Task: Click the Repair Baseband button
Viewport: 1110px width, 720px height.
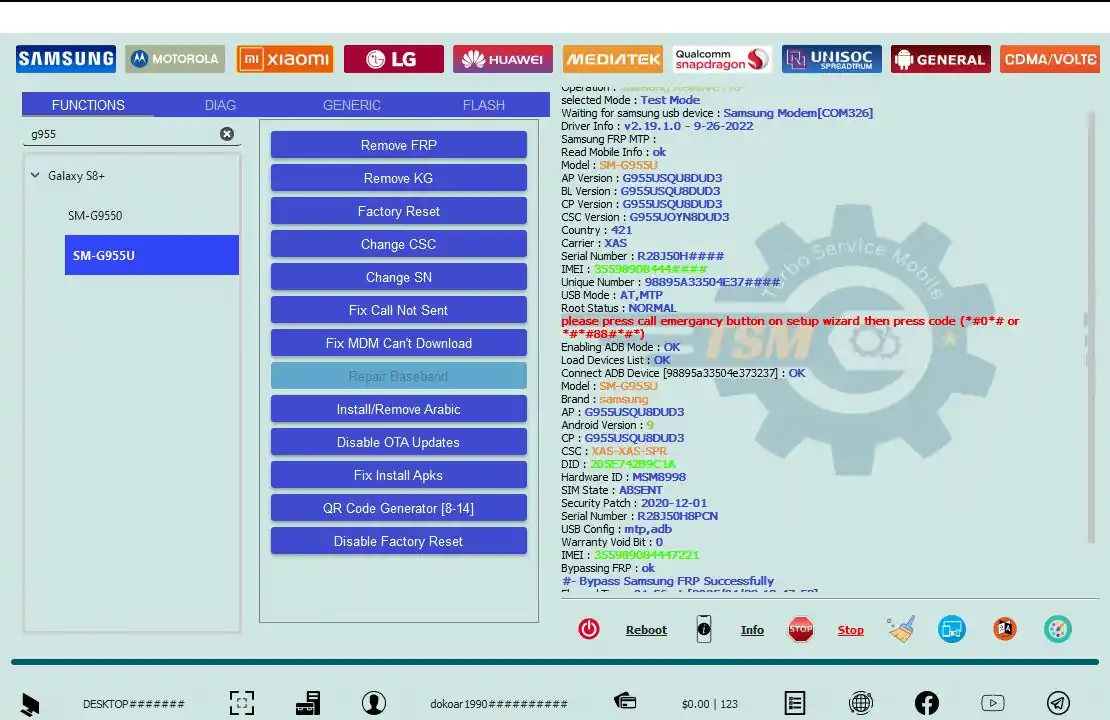Action: click(x=399, y=376)
